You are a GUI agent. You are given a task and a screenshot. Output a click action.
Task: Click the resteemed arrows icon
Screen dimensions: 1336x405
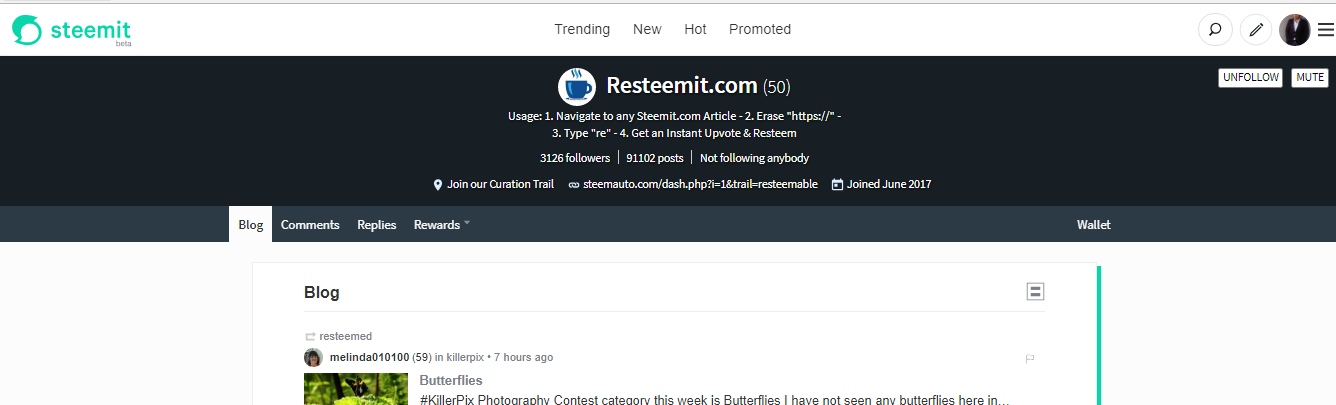point(310,337)
